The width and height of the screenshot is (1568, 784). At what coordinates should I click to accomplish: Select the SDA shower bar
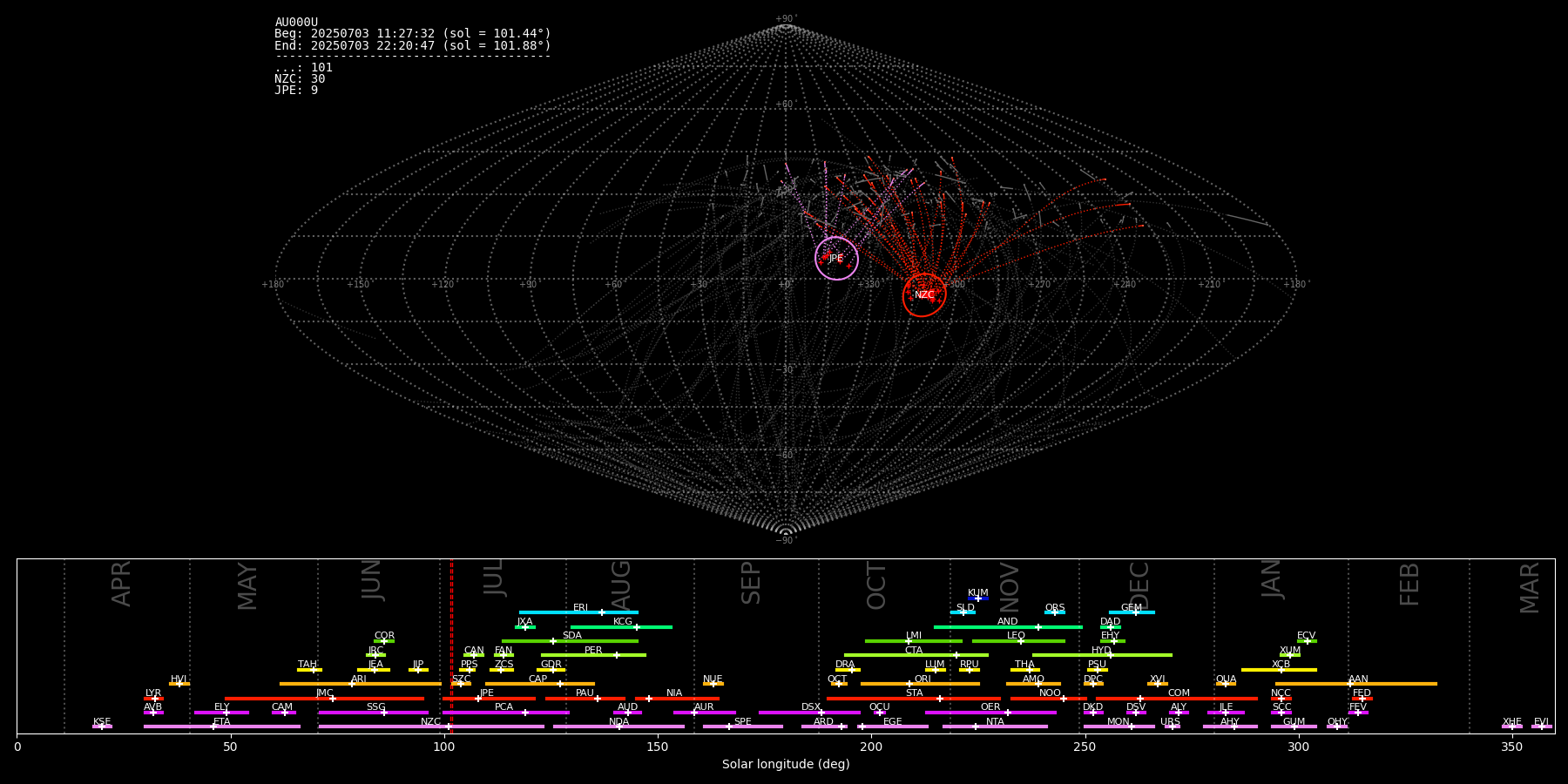point(570,641)
